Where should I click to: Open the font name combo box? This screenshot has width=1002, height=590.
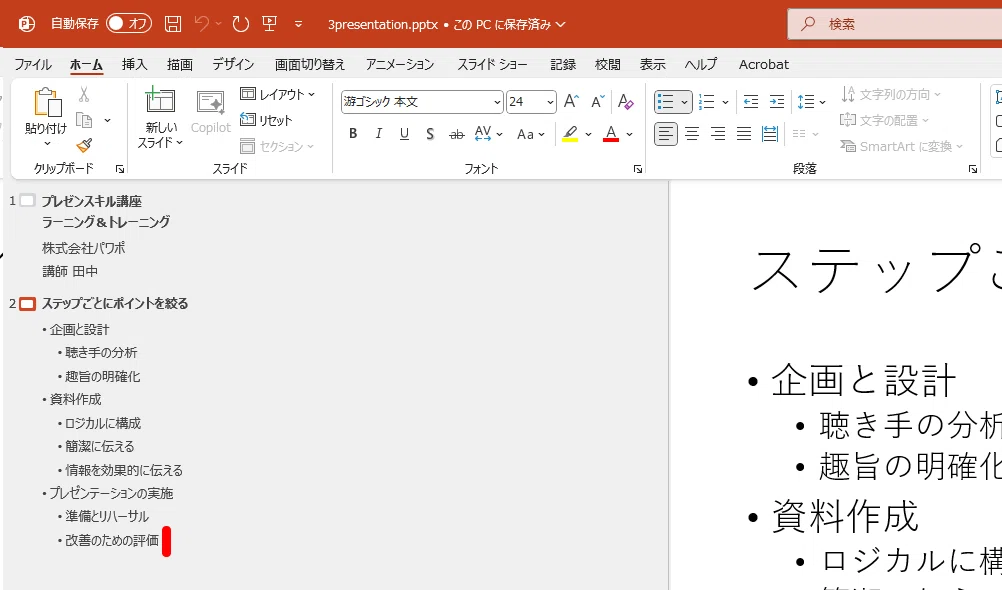(422, 102)
